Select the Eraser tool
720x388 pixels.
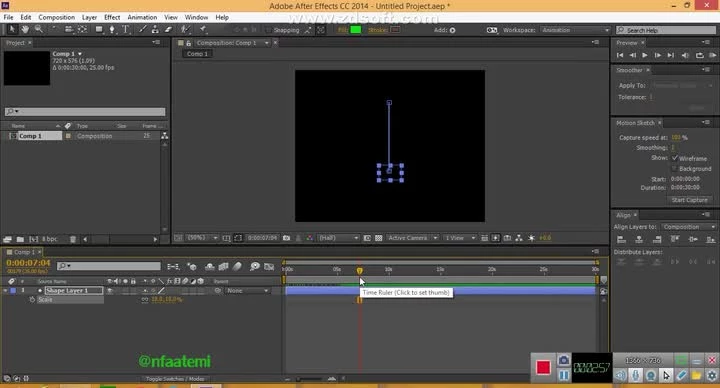(x=168, y=29)
